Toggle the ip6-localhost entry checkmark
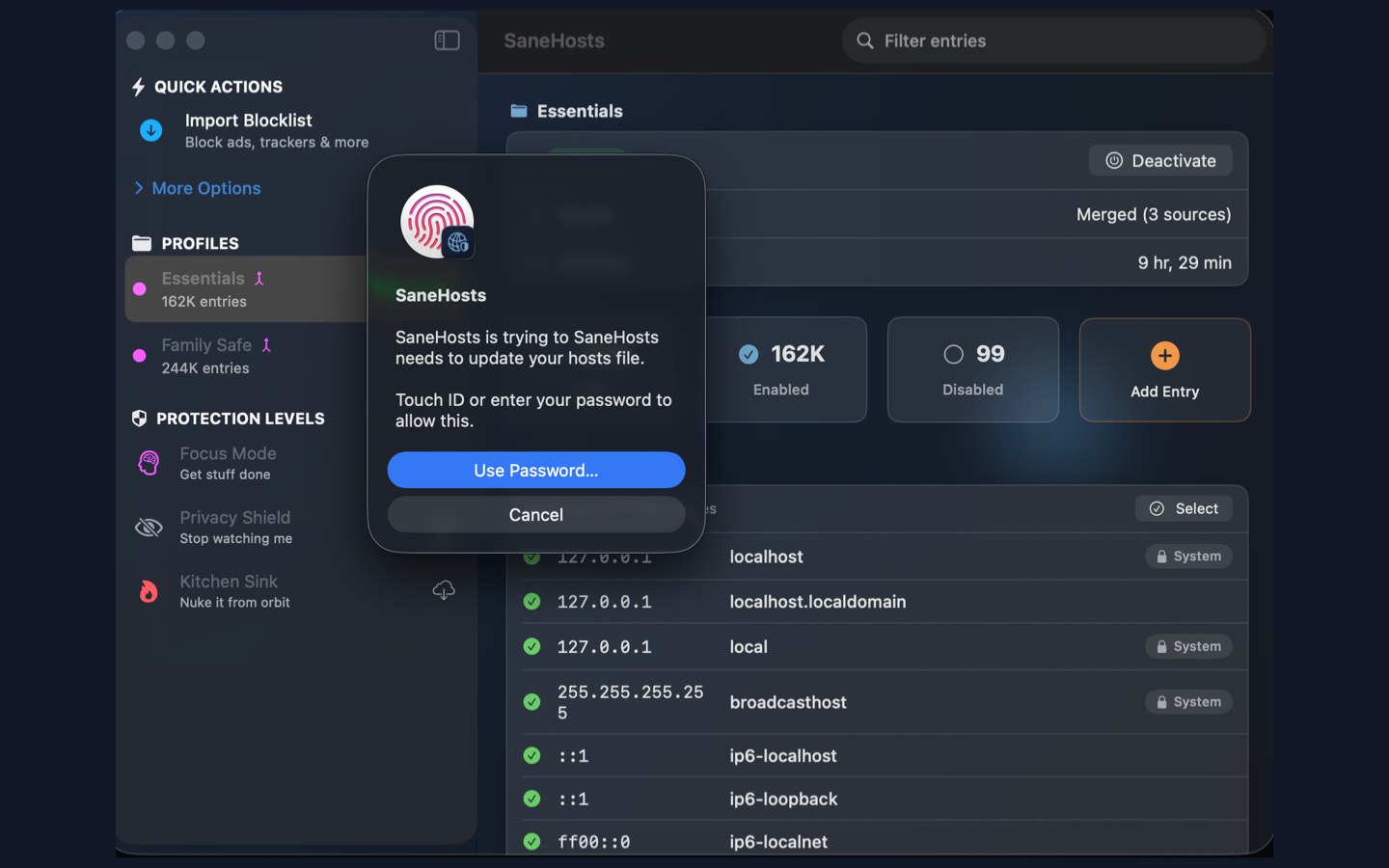This screenshot has height=868, width=1389. (x=531, y=755)
